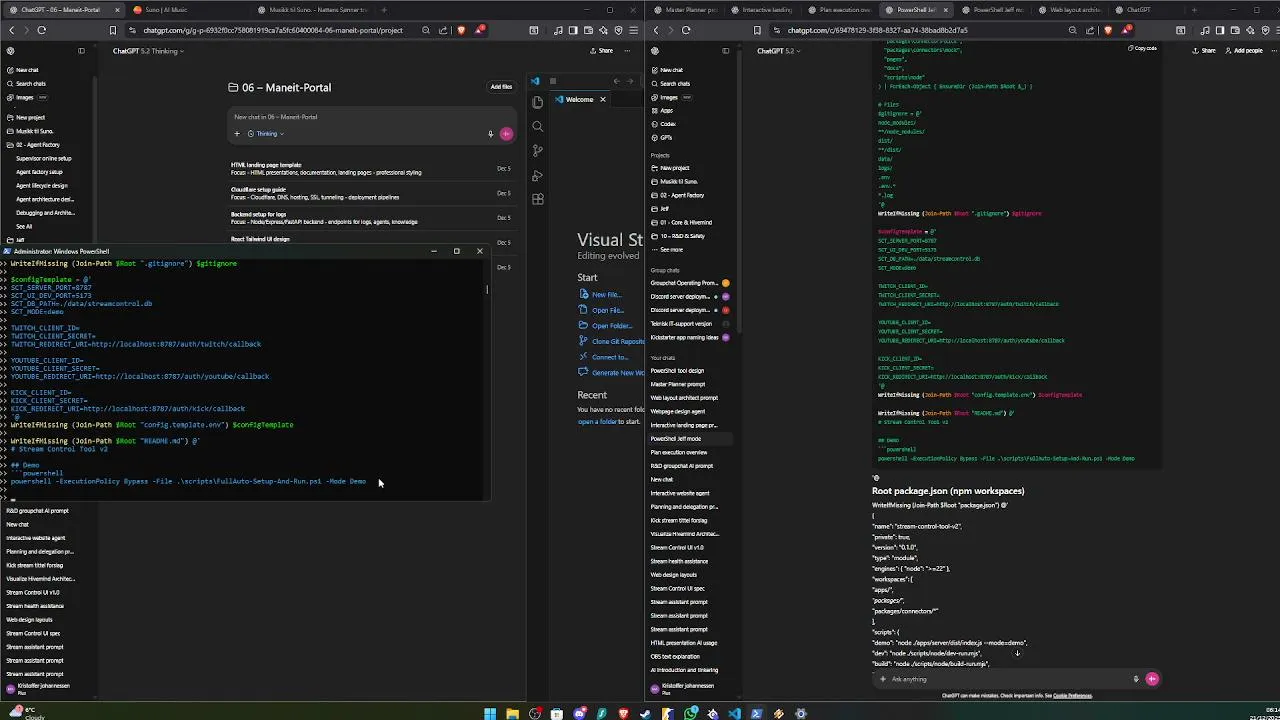Toggle sidebar collapse icon in right ChatGPT

click(726, 51)
